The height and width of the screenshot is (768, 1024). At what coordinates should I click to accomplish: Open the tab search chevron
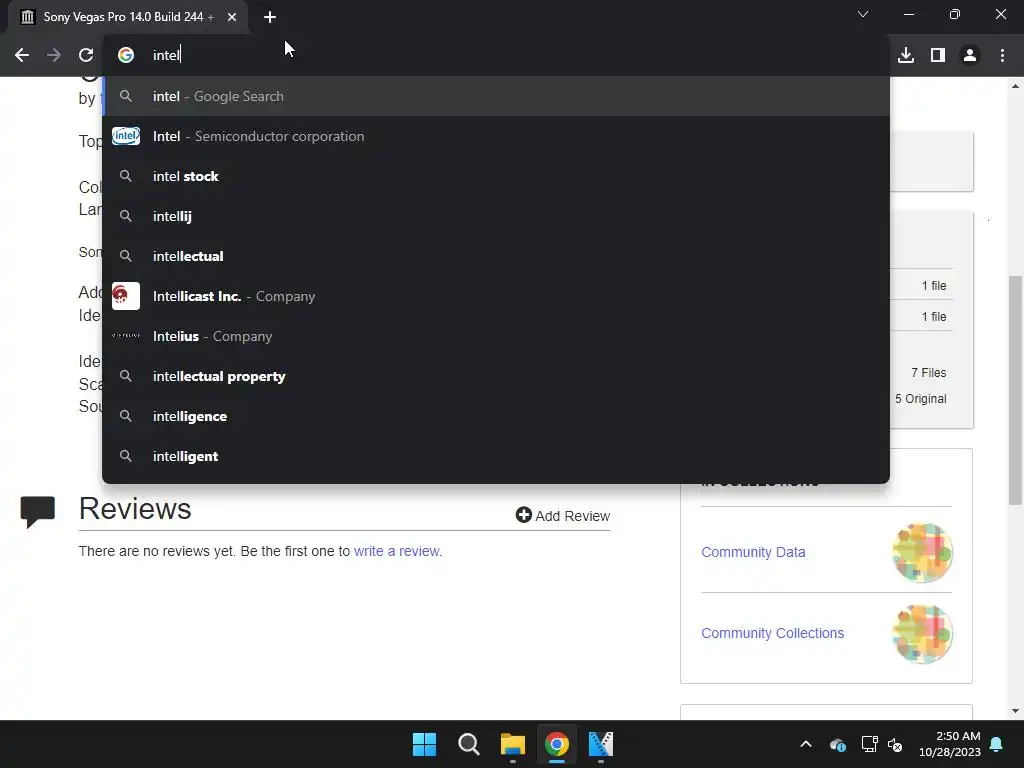tap(863, 14)
